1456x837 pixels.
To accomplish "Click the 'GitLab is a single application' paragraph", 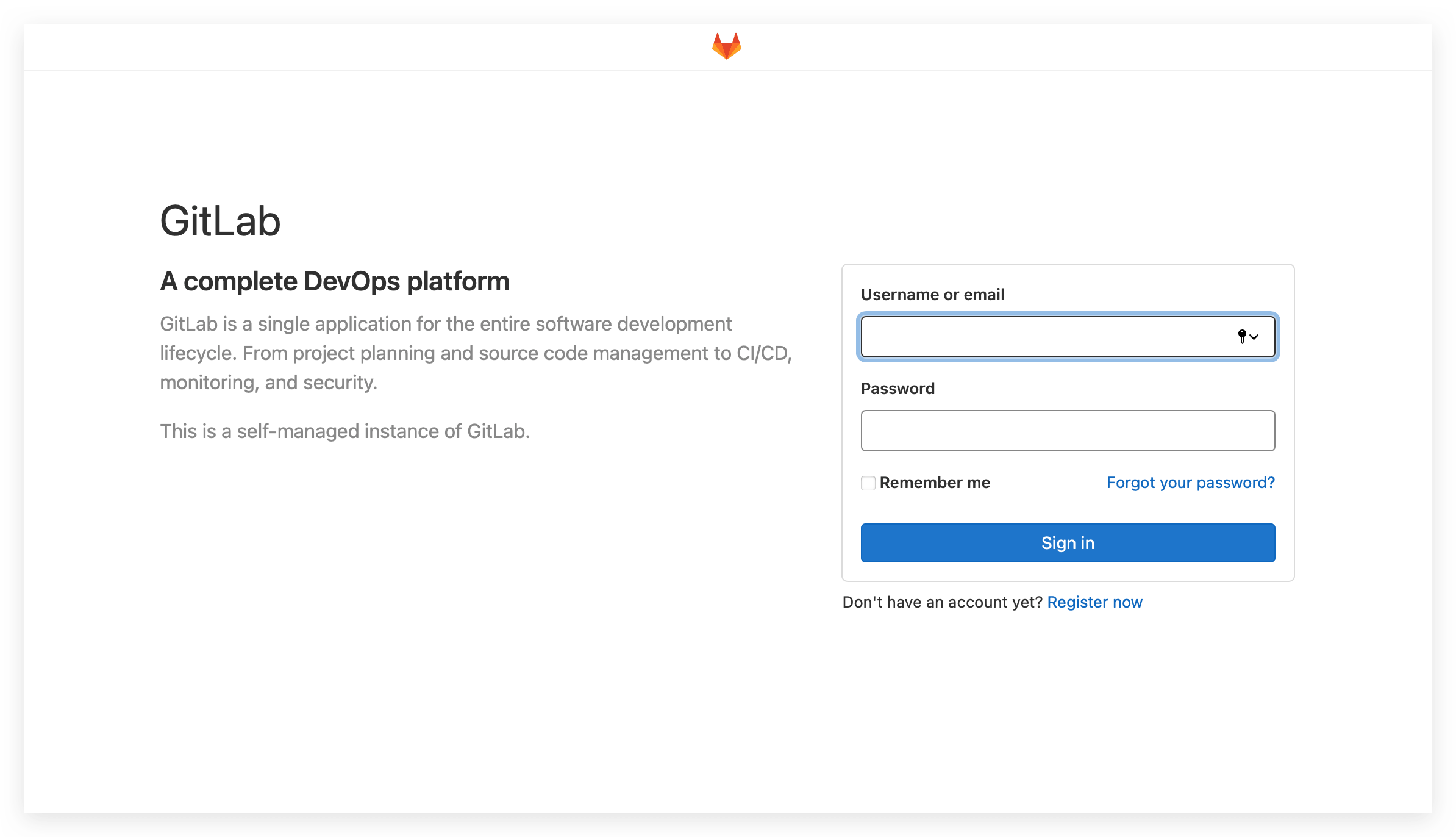I will 476,353.
